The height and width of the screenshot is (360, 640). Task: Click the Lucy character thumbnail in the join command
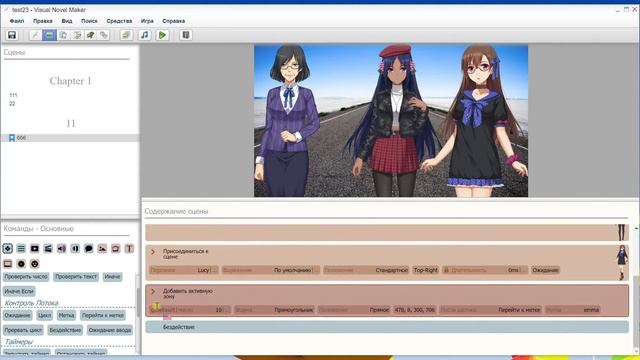point(622,262)
